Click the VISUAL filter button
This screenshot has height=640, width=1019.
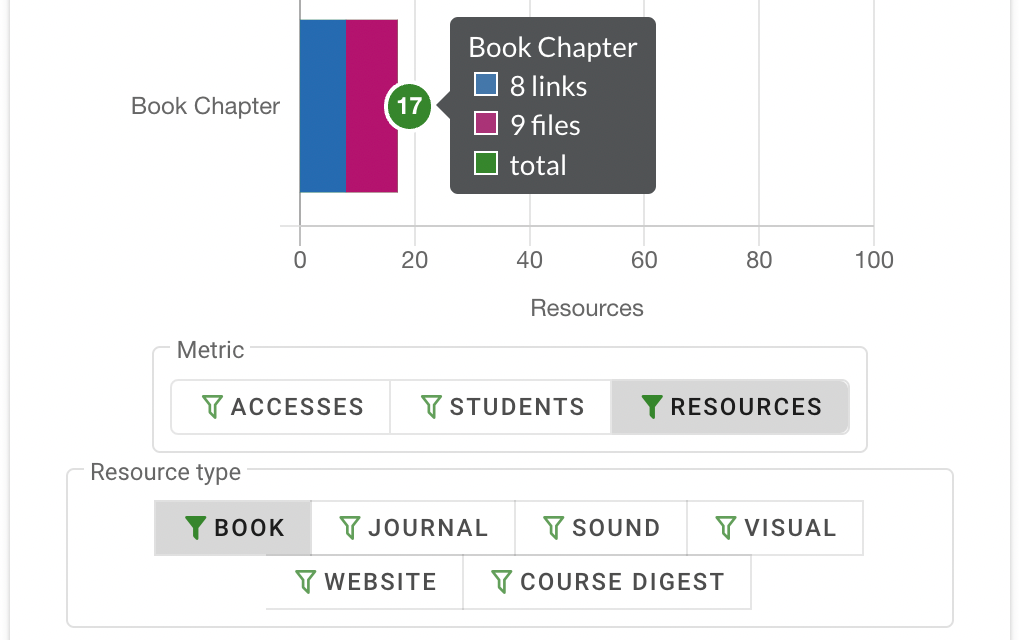click(774, 527)
